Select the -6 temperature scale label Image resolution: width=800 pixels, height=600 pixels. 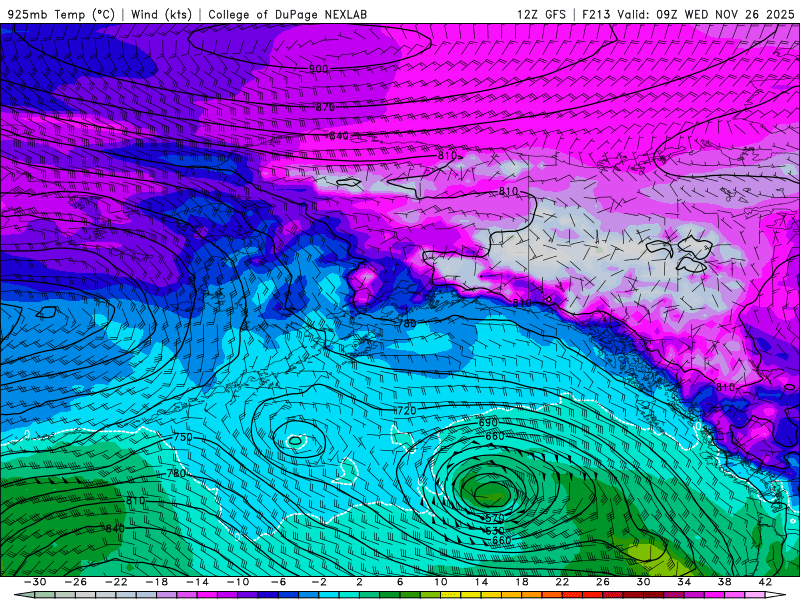(x=279, y=582)
